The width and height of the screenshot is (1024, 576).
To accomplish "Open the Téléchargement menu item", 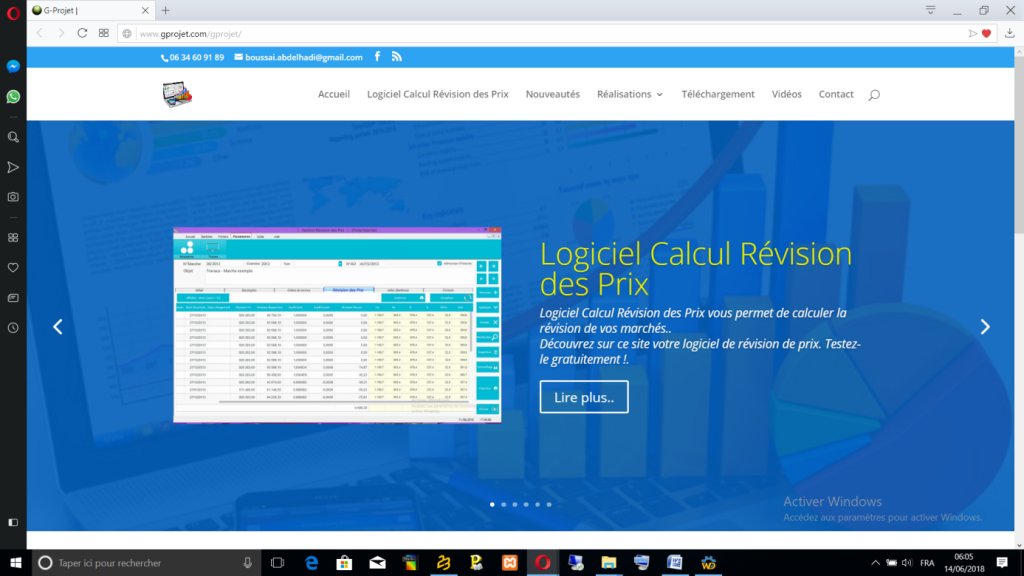I will [x=717, y=94].
